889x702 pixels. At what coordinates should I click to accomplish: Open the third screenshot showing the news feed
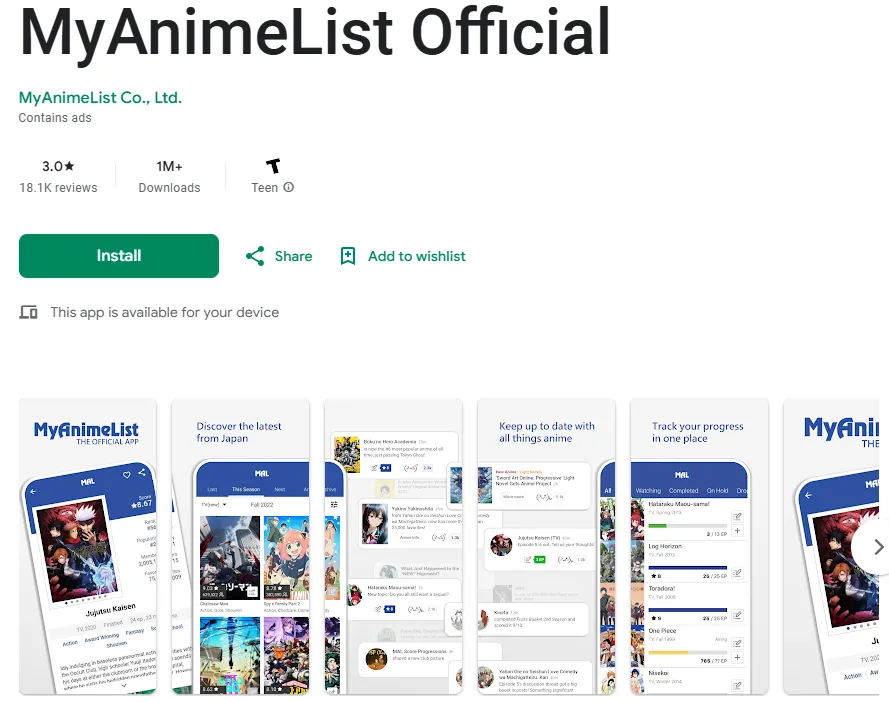point(393,546)
